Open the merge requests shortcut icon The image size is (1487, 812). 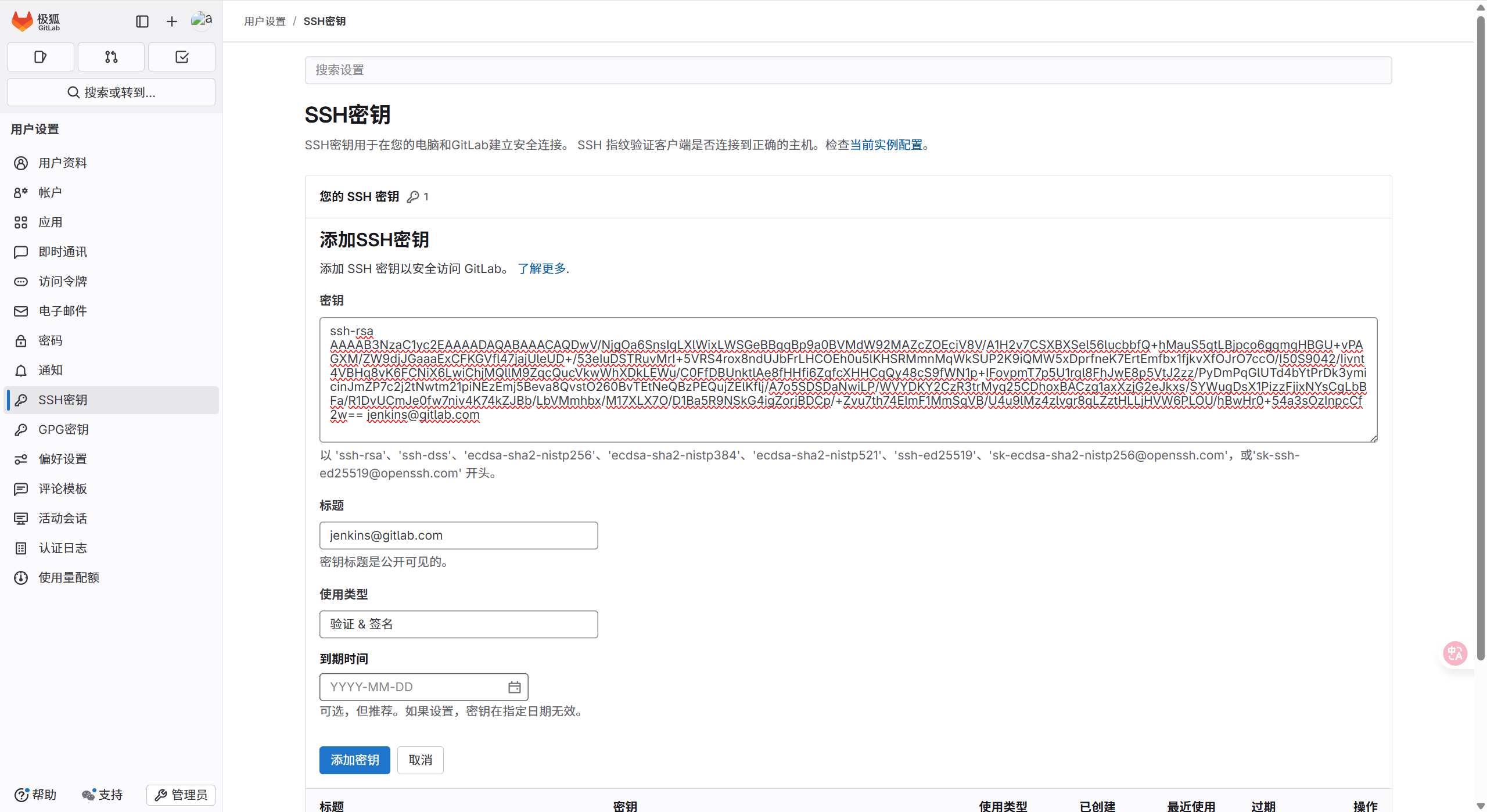(x=111, y=57)
